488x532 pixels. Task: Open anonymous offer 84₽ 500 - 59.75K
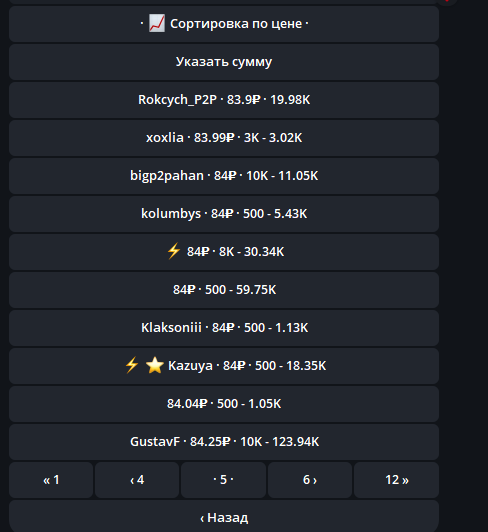[x=224, y=290]
